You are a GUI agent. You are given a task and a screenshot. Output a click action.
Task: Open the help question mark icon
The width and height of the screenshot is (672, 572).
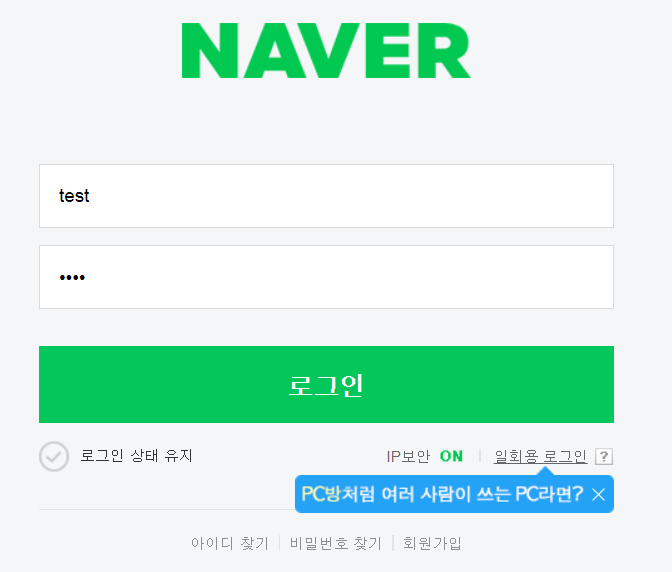coord(603,456)
